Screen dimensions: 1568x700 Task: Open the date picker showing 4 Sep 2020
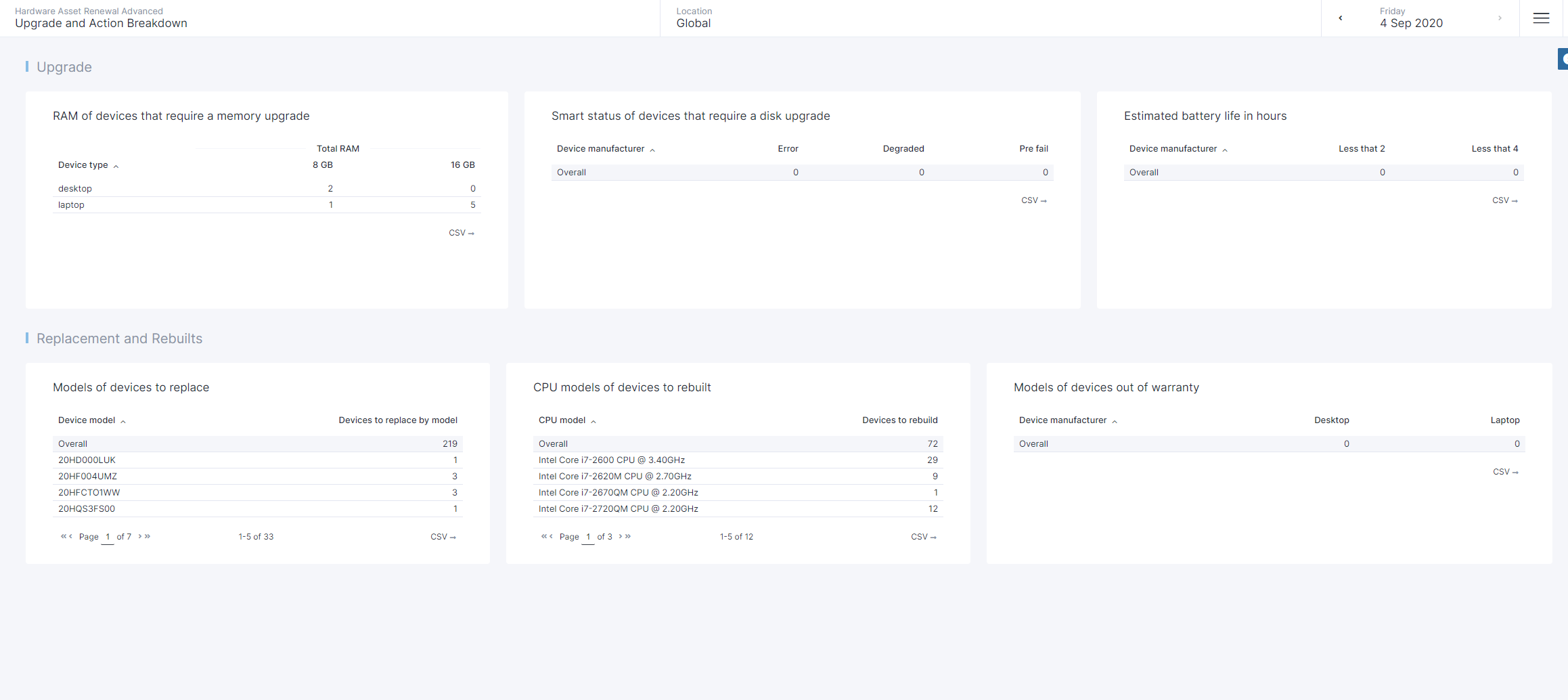pos(1411,18)
